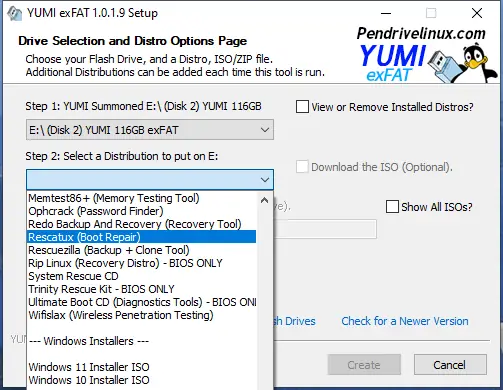Click the Create button
The image size is (503, 390).
(364, 365)
